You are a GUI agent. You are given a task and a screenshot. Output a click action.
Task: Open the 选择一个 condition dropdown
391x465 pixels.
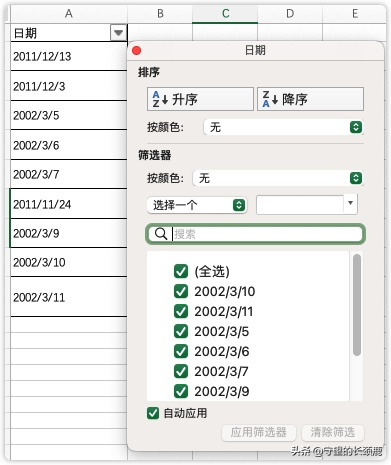[x=197, y=205]
